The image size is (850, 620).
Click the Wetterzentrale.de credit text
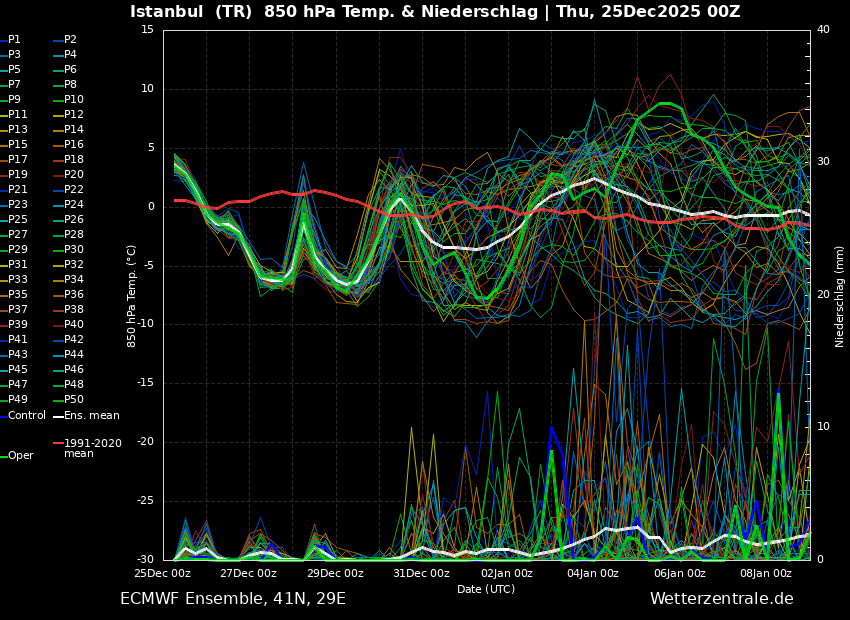tap(722, 599)
